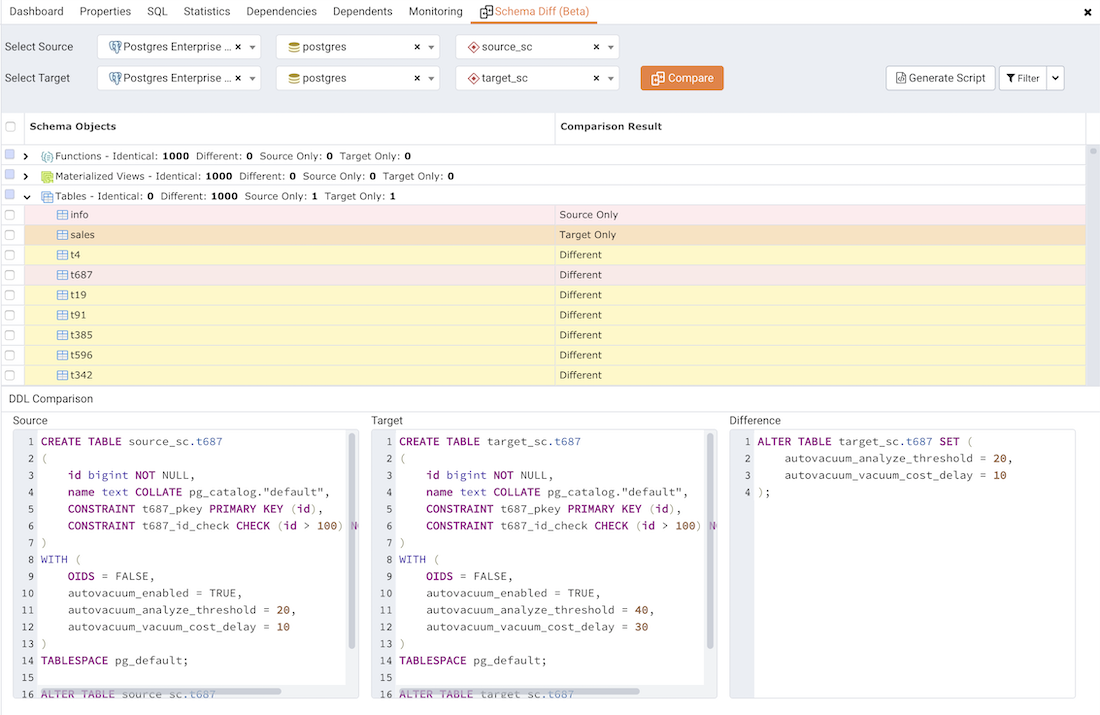The image size is (1100, 715).
Task: Click the table icon beside t4
Action: click(x=62, y=255)
